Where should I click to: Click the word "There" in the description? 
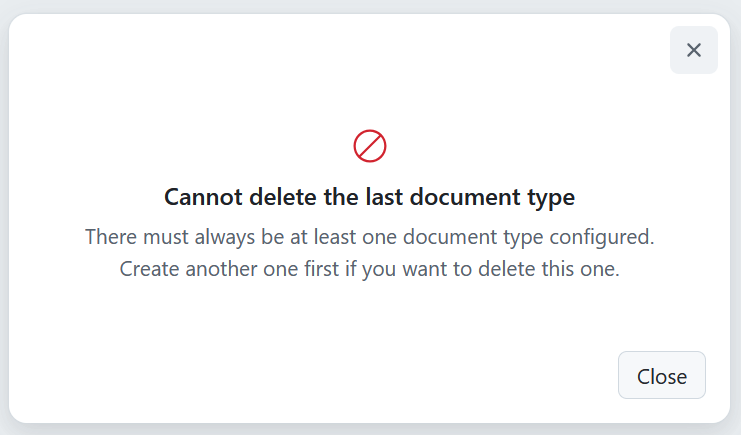110,237
